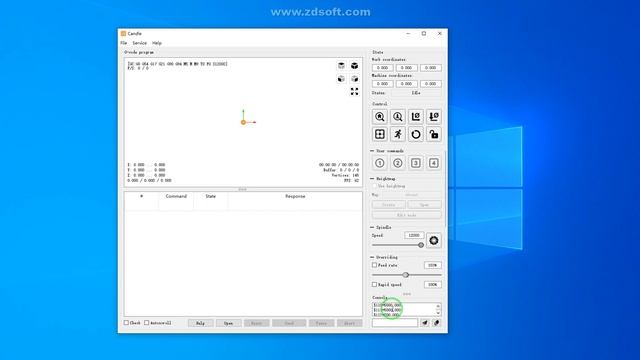Toggle the spindle on/off button
640x360 pixels.
pyautogui.click(x=433, y=240)
